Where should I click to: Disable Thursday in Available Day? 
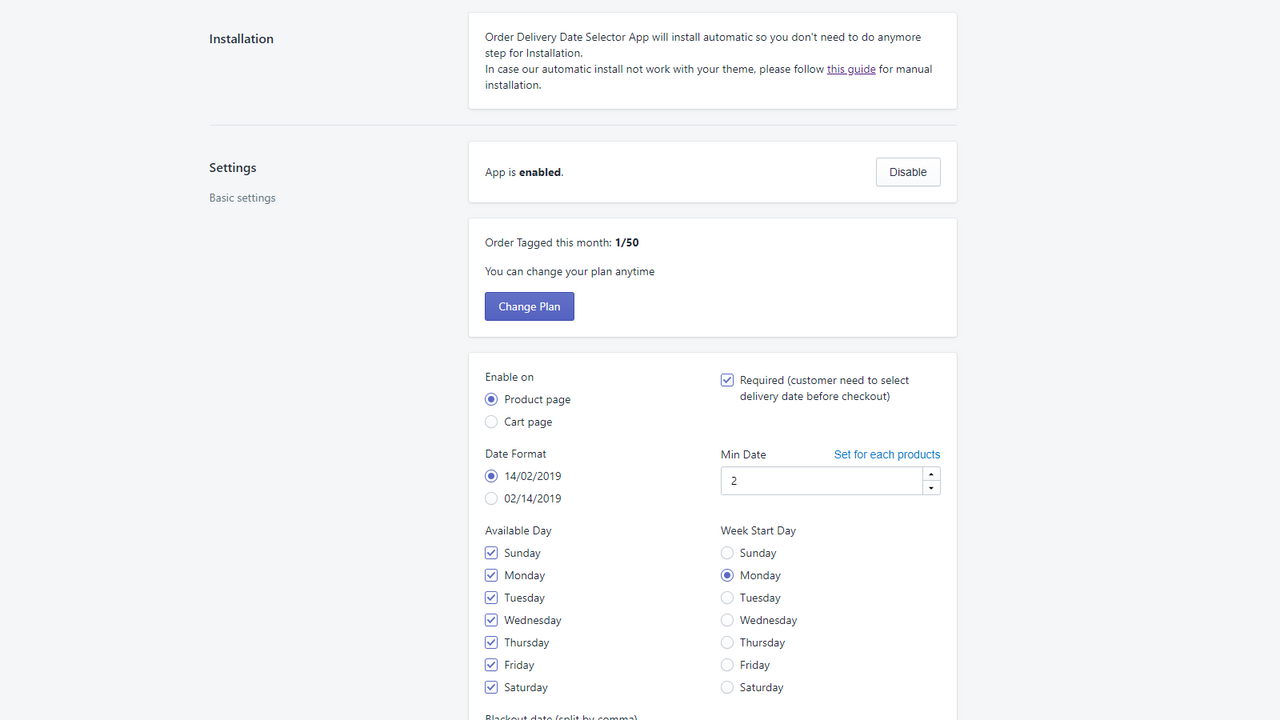click(x=491, y=642)
